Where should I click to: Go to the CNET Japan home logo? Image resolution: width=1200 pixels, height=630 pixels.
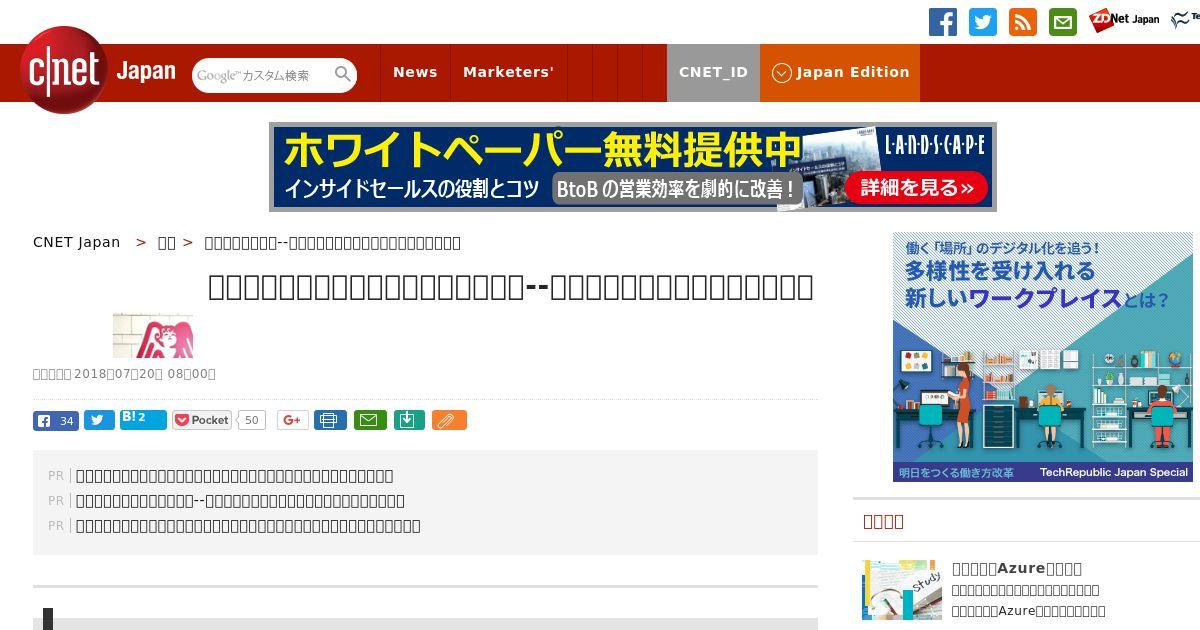[x=98, y=71]
